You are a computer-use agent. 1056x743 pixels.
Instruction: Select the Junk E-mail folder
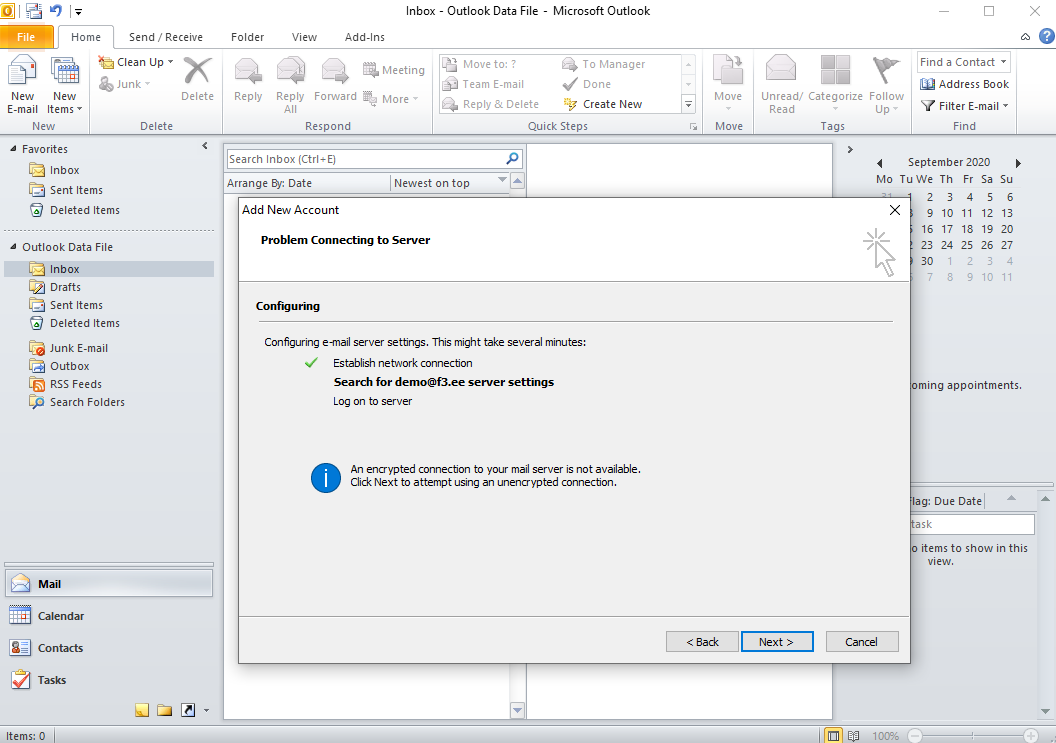click(x=79, y=348)
